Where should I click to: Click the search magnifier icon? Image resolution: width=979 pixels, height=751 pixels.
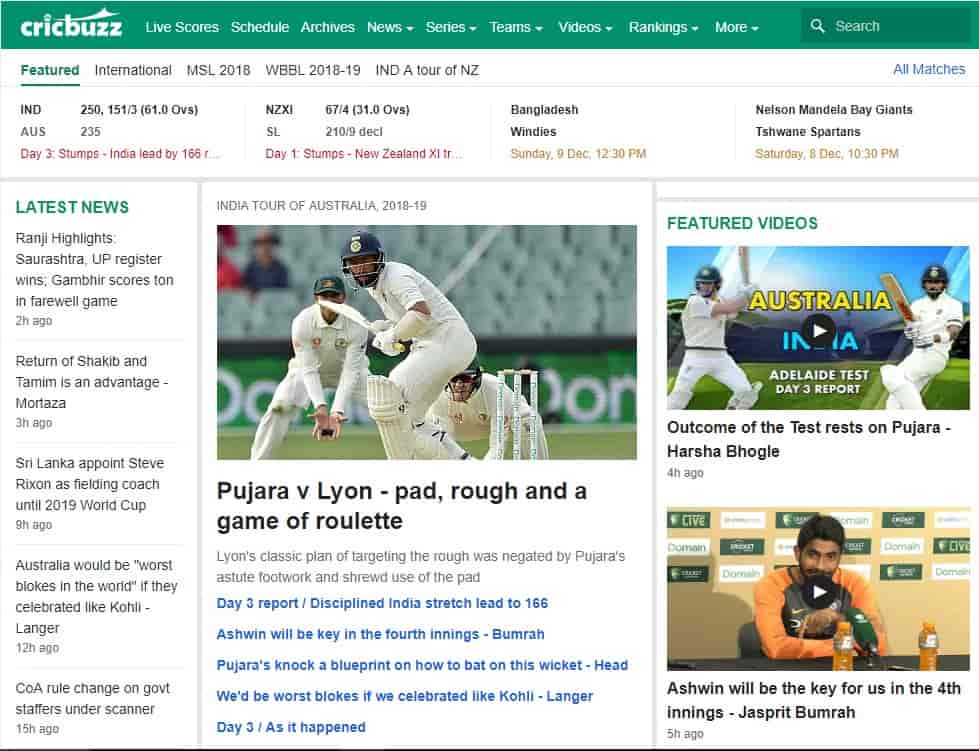(817, 26)
